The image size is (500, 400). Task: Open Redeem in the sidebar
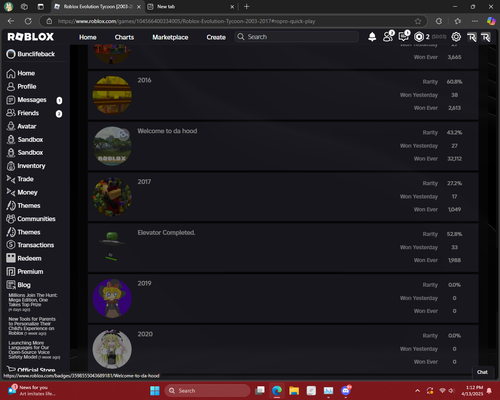point(24,258)
